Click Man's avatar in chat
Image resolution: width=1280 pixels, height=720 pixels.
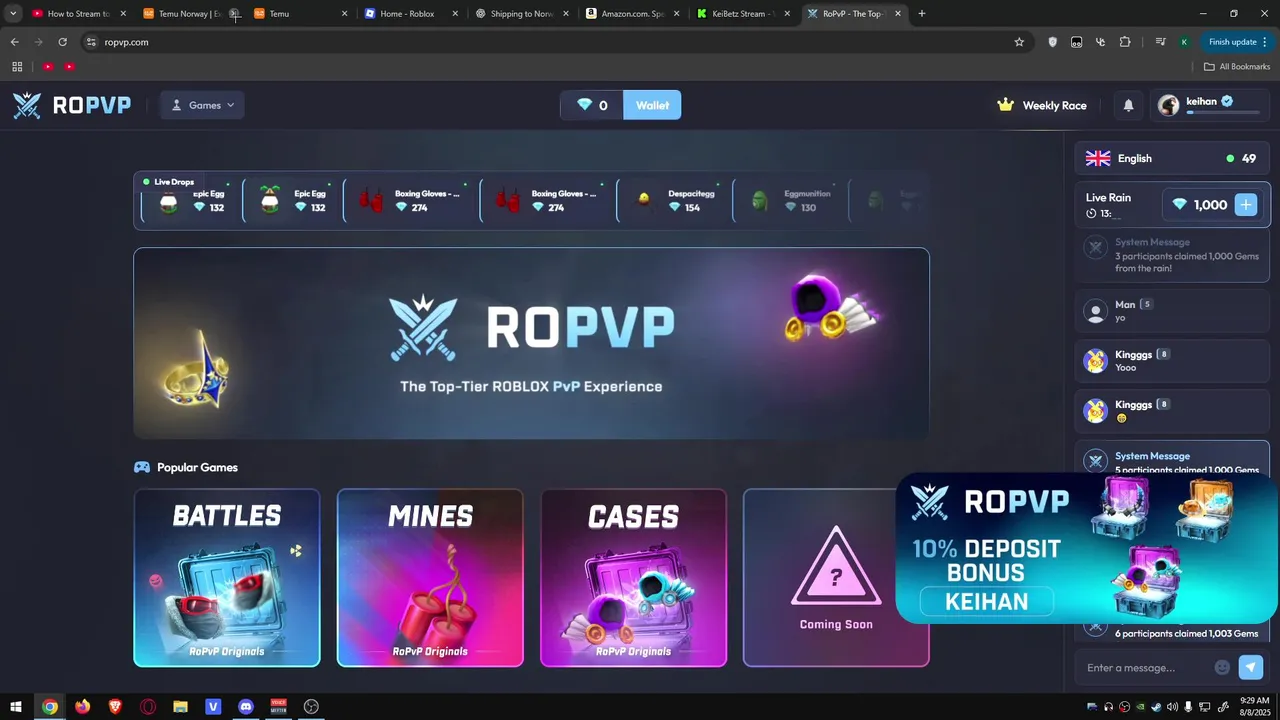click(x=1095, y=311)
